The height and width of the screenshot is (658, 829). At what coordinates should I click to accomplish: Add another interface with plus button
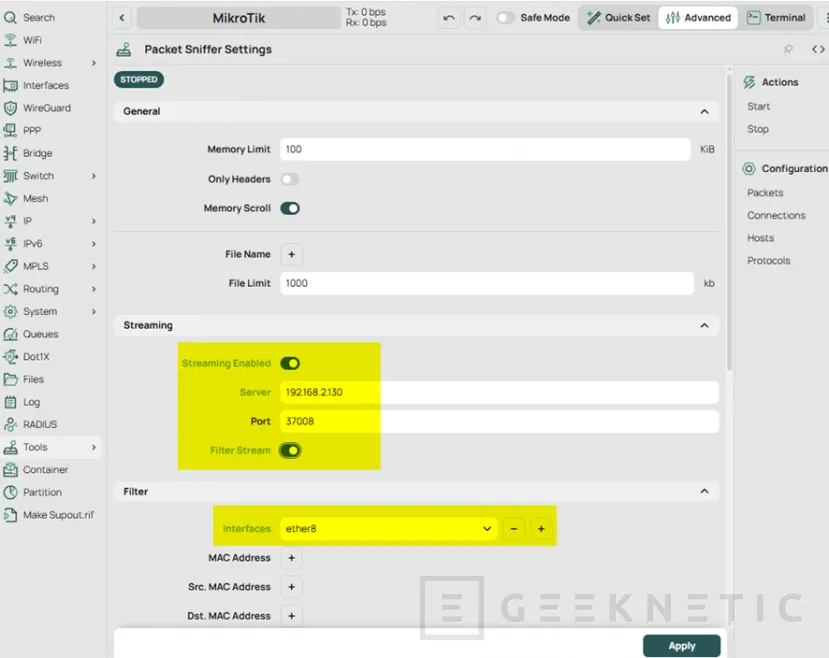[541, 528]
